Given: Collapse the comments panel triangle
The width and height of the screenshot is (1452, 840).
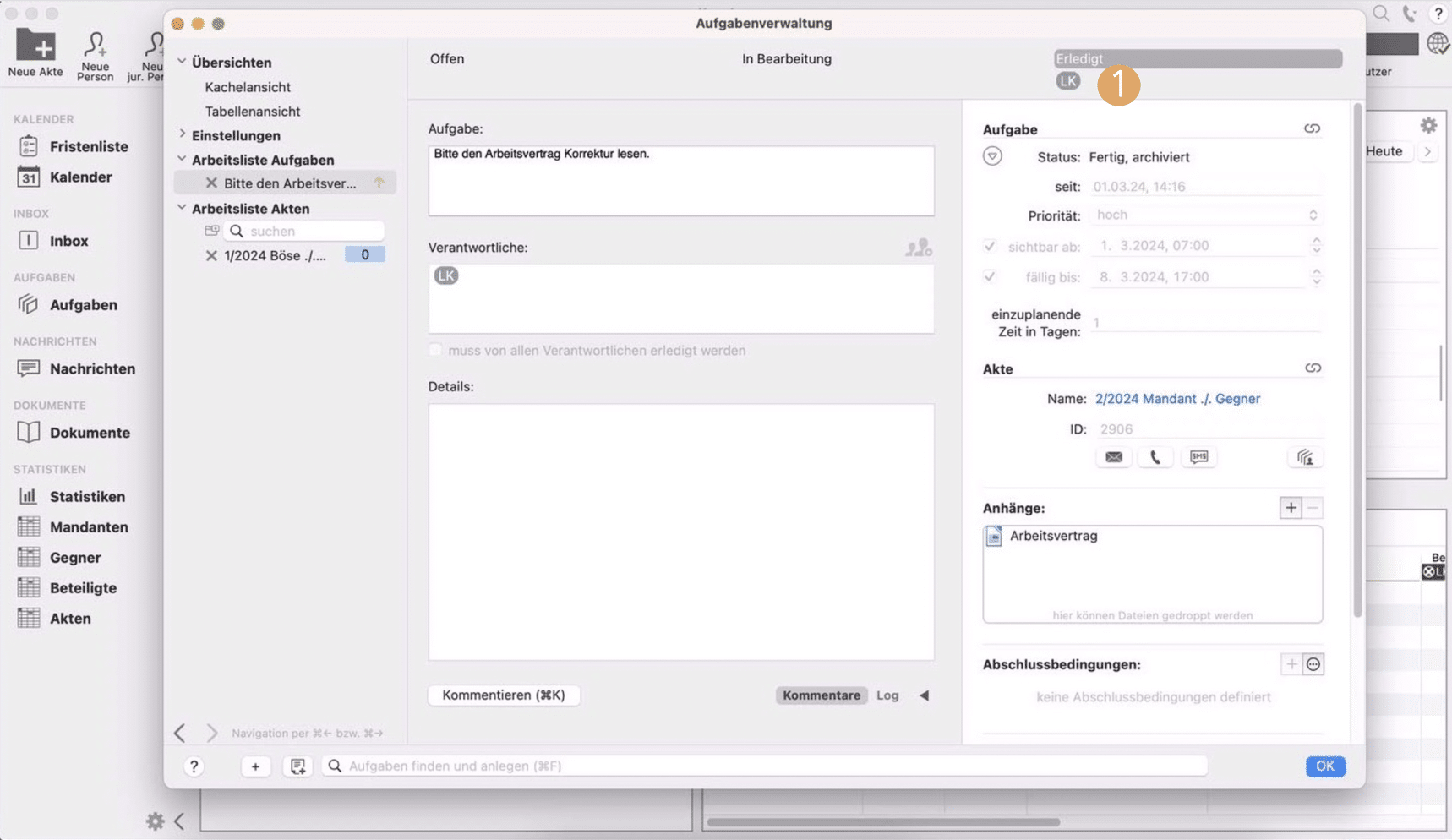Looking at the screenshot, I should 924,695.
